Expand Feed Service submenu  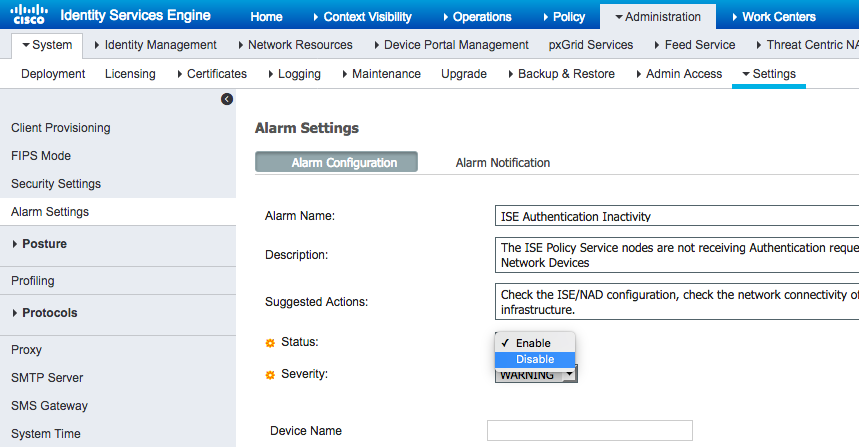point(695,45)
